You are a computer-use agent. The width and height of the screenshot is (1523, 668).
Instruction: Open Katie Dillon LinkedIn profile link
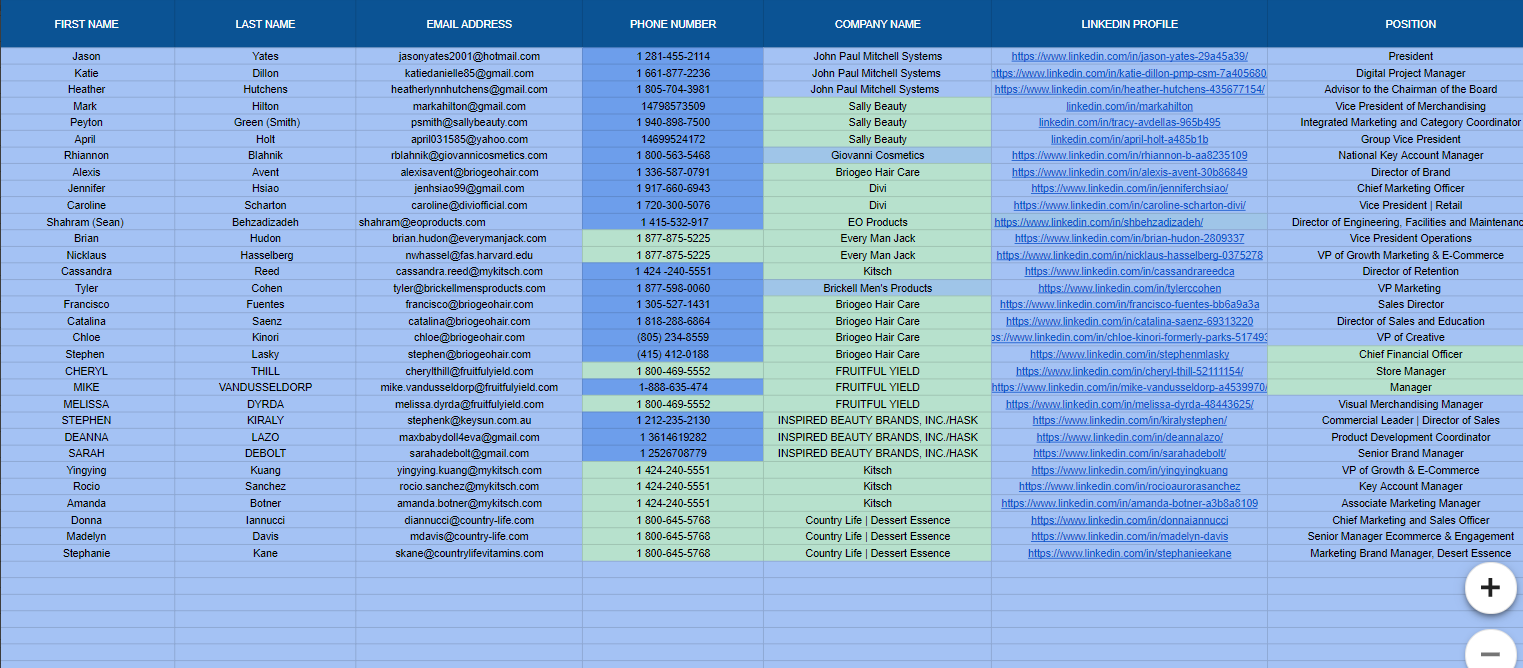(x=1130, y=73)
